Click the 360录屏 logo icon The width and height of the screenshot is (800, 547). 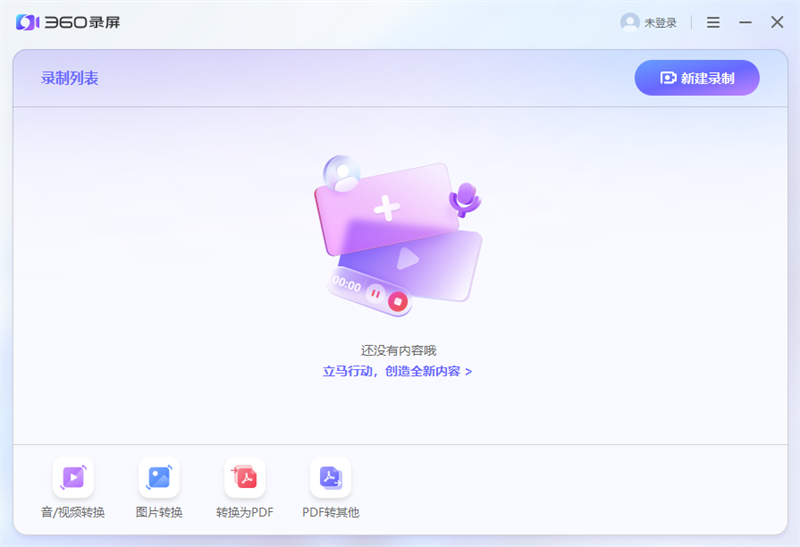28,22
